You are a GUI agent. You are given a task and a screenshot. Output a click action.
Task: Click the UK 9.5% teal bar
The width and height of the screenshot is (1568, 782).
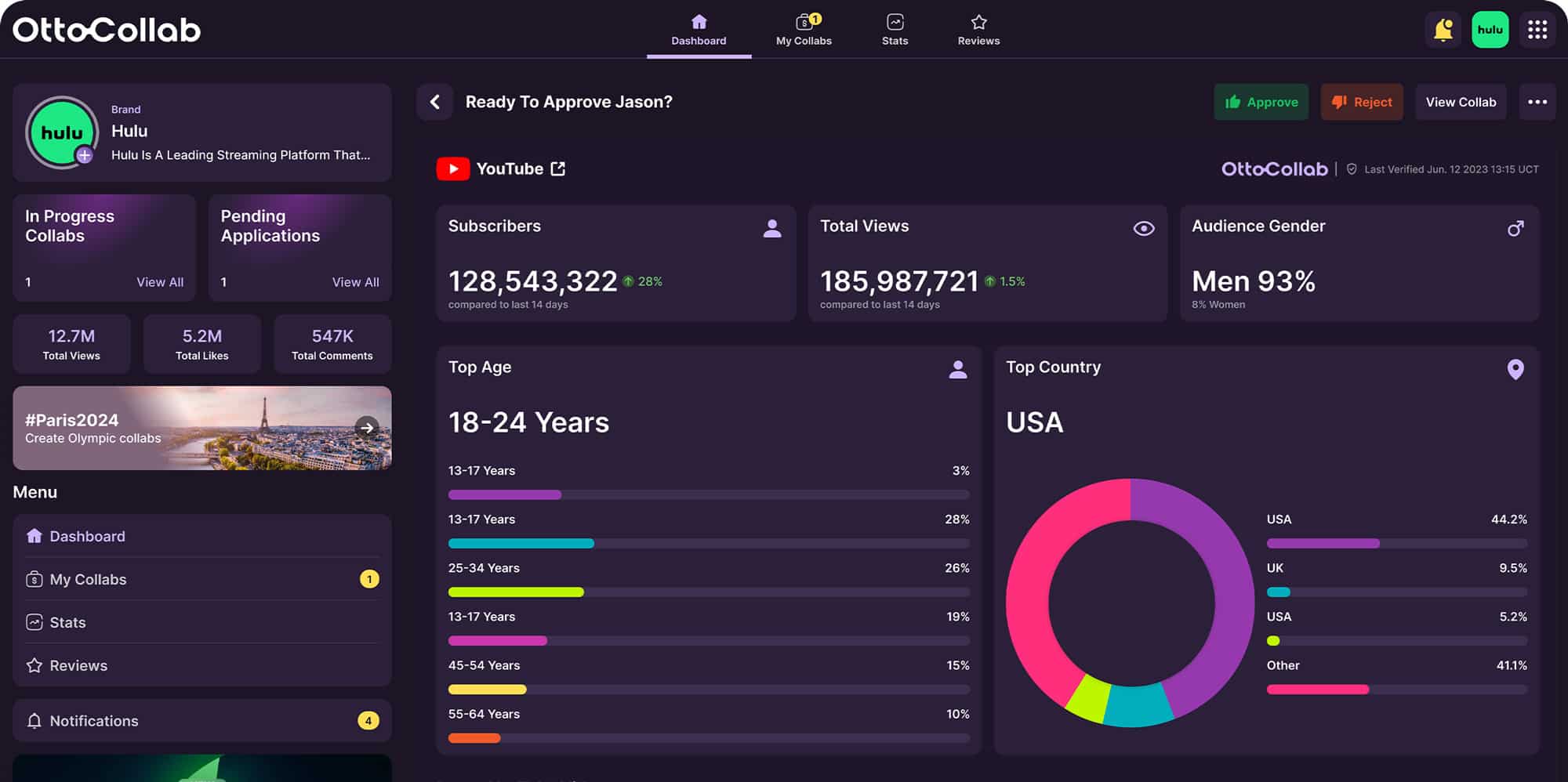tap(1279, 592)
